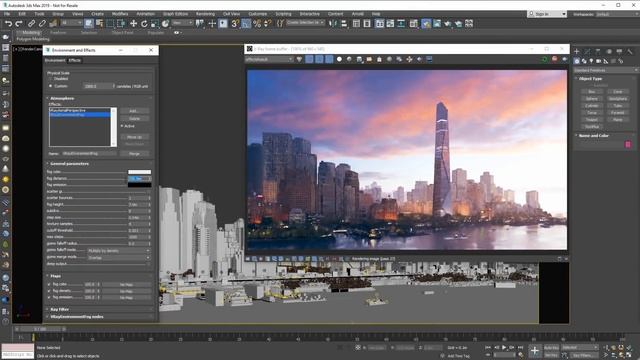Toggle the fog color map checkbox

click(x=49, y=284)
